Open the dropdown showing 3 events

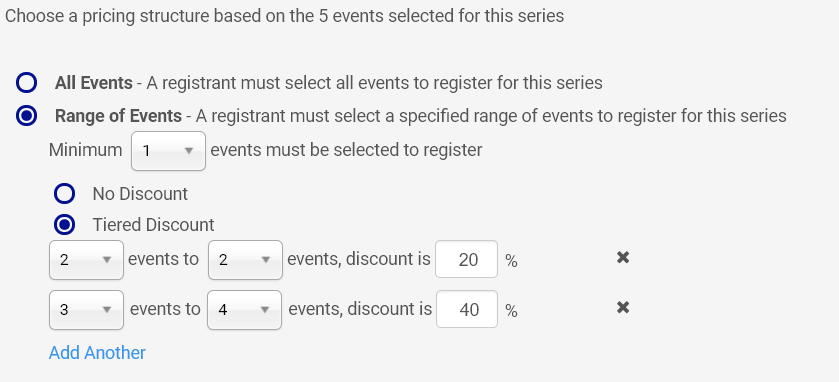coord(86,310)
